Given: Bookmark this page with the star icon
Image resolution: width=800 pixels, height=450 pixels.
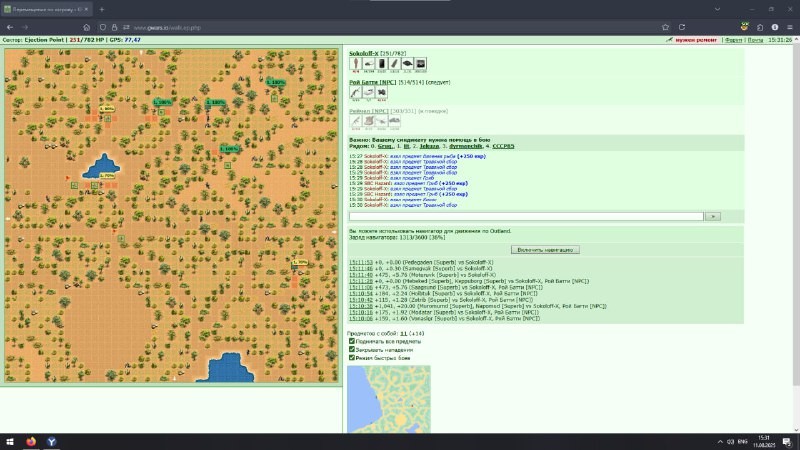Looking at the screenshot, I should coord(665,27).
